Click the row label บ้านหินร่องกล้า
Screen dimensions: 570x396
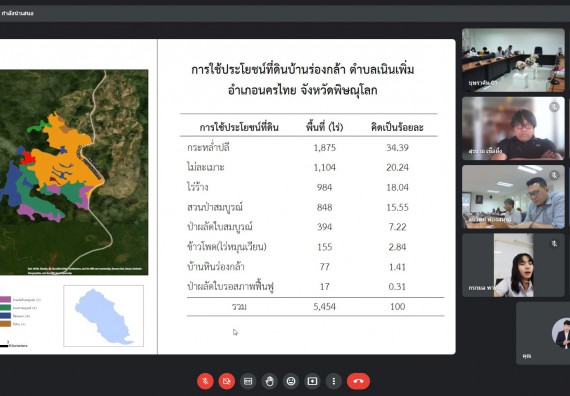coord(216,267)
